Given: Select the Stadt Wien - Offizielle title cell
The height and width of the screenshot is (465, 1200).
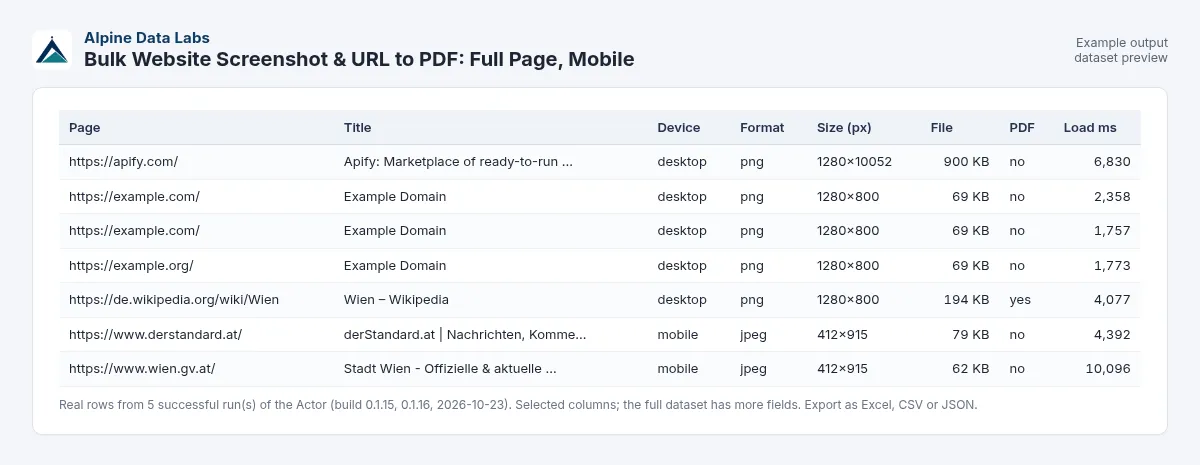Looking at the screenshot, I should (450, 369).
